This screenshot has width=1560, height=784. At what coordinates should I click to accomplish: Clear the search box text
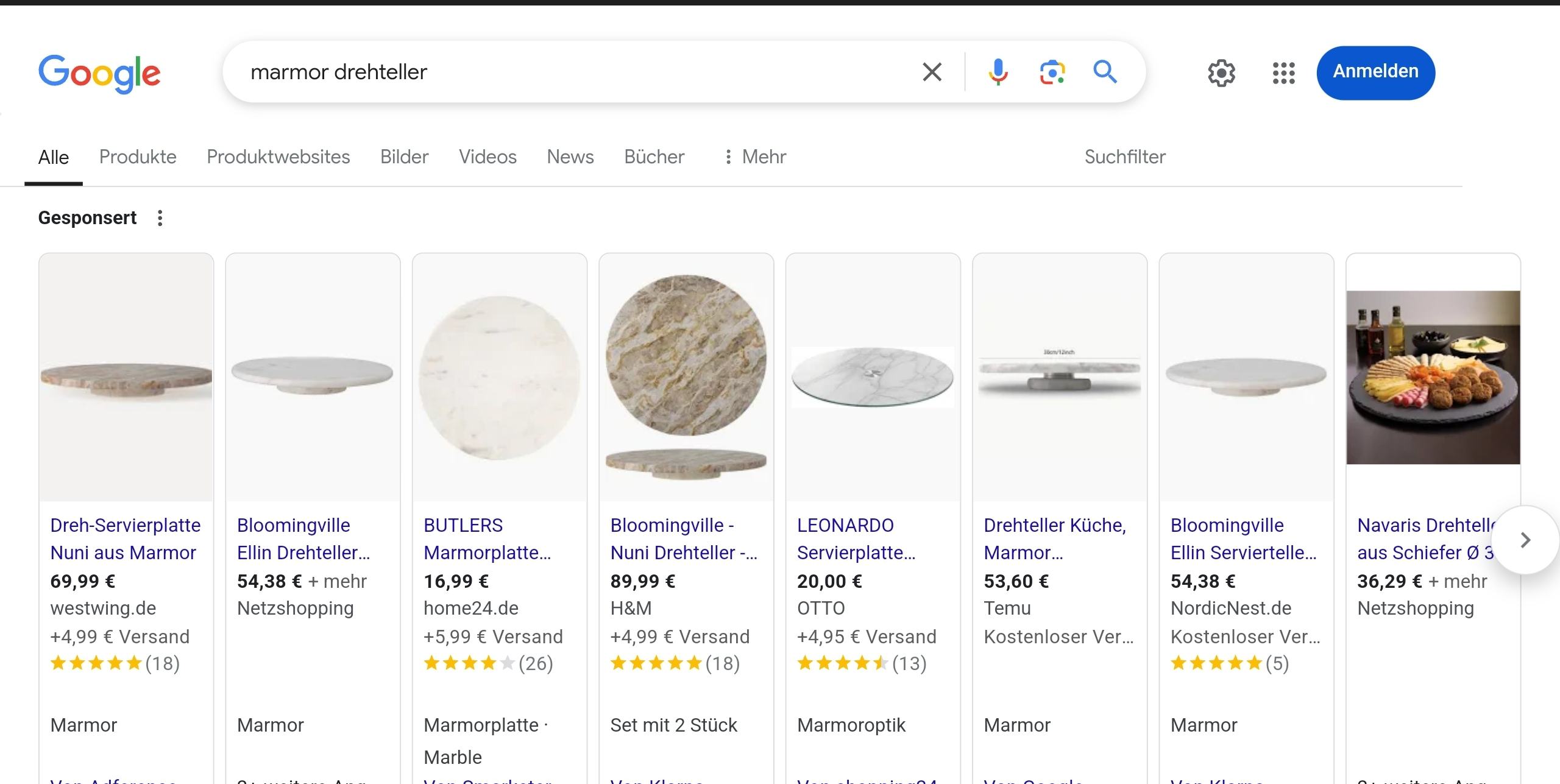(932, 72)
